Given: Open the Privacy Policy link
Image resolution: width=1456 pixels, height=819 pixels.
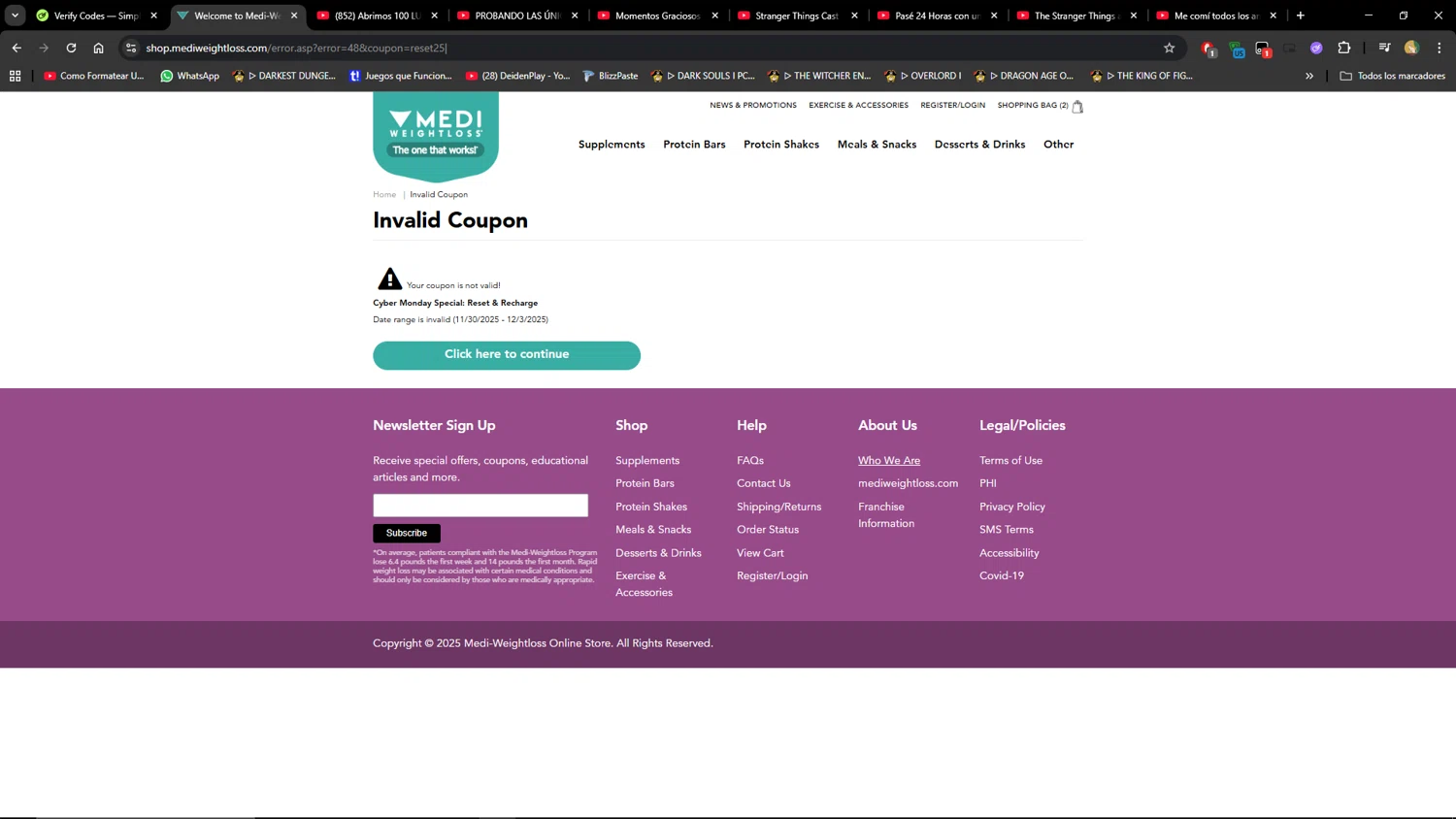Looking at the screenshot, I should coord(1012,507).
